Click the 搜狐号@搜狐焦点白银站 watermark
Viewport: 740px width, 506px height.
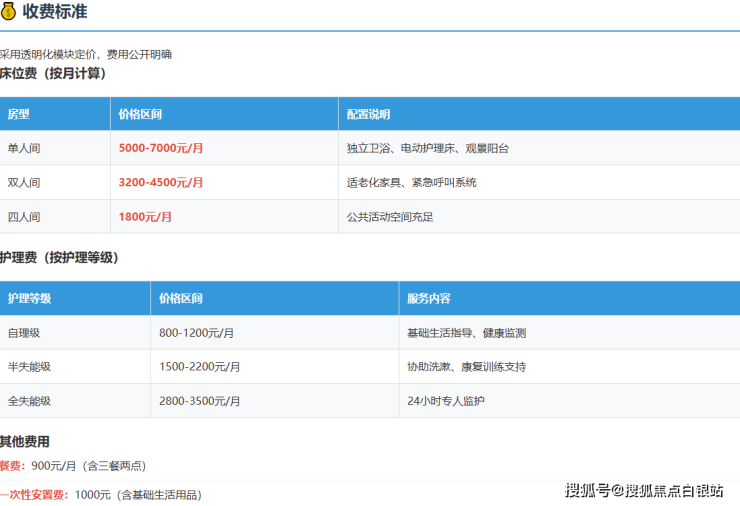pyautogui.click(x=644, y=489)
